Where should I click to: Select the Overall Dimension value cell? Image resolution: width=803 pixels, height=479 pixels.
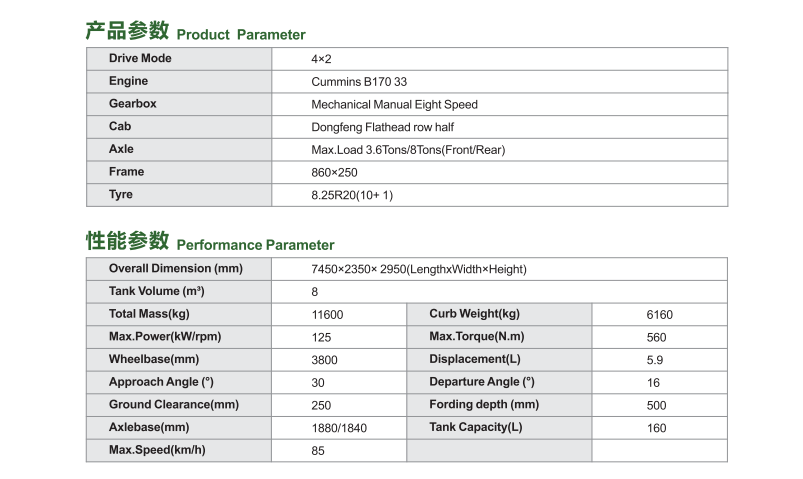499,269
